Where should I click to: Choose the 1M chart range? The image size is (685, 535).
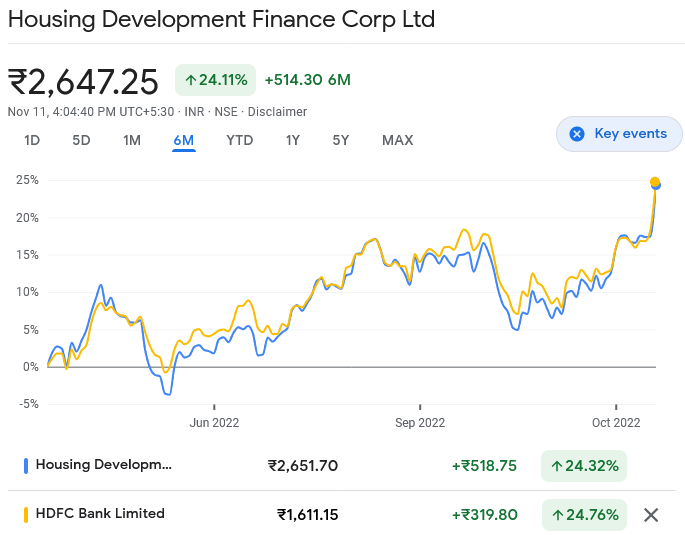[132, 140]
